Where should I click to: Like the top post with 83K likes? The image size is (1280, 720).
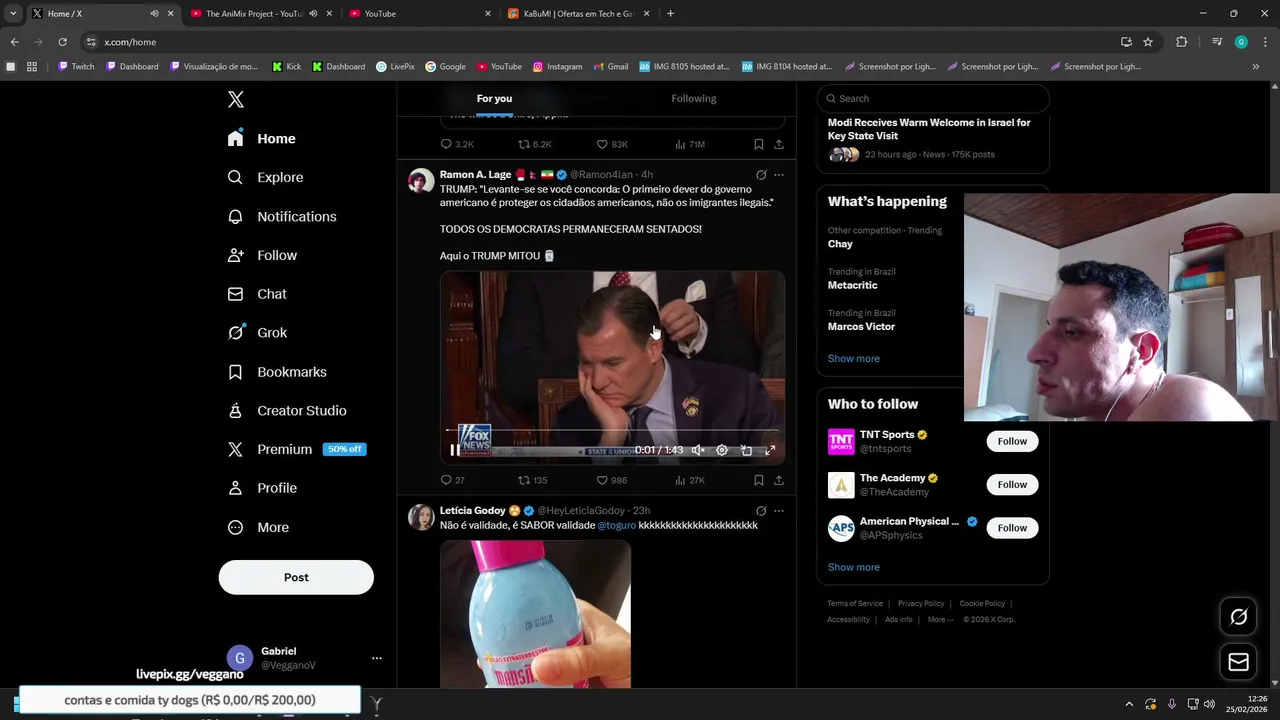(612, 144)
